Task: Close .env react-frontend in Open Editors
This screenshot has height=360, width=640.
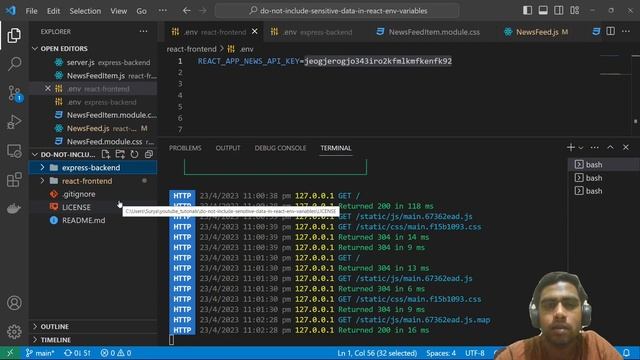Action: tap(48, 89)
